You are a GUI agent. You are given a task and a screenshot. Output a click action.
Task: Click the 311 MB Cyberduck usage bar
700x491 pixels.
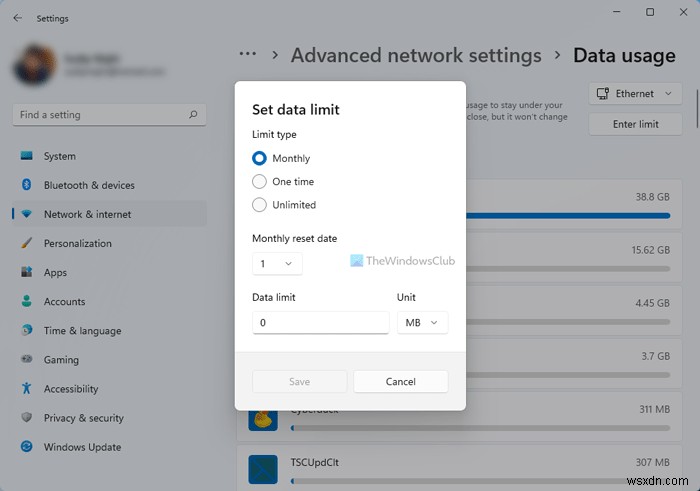(x=480, y=428)
